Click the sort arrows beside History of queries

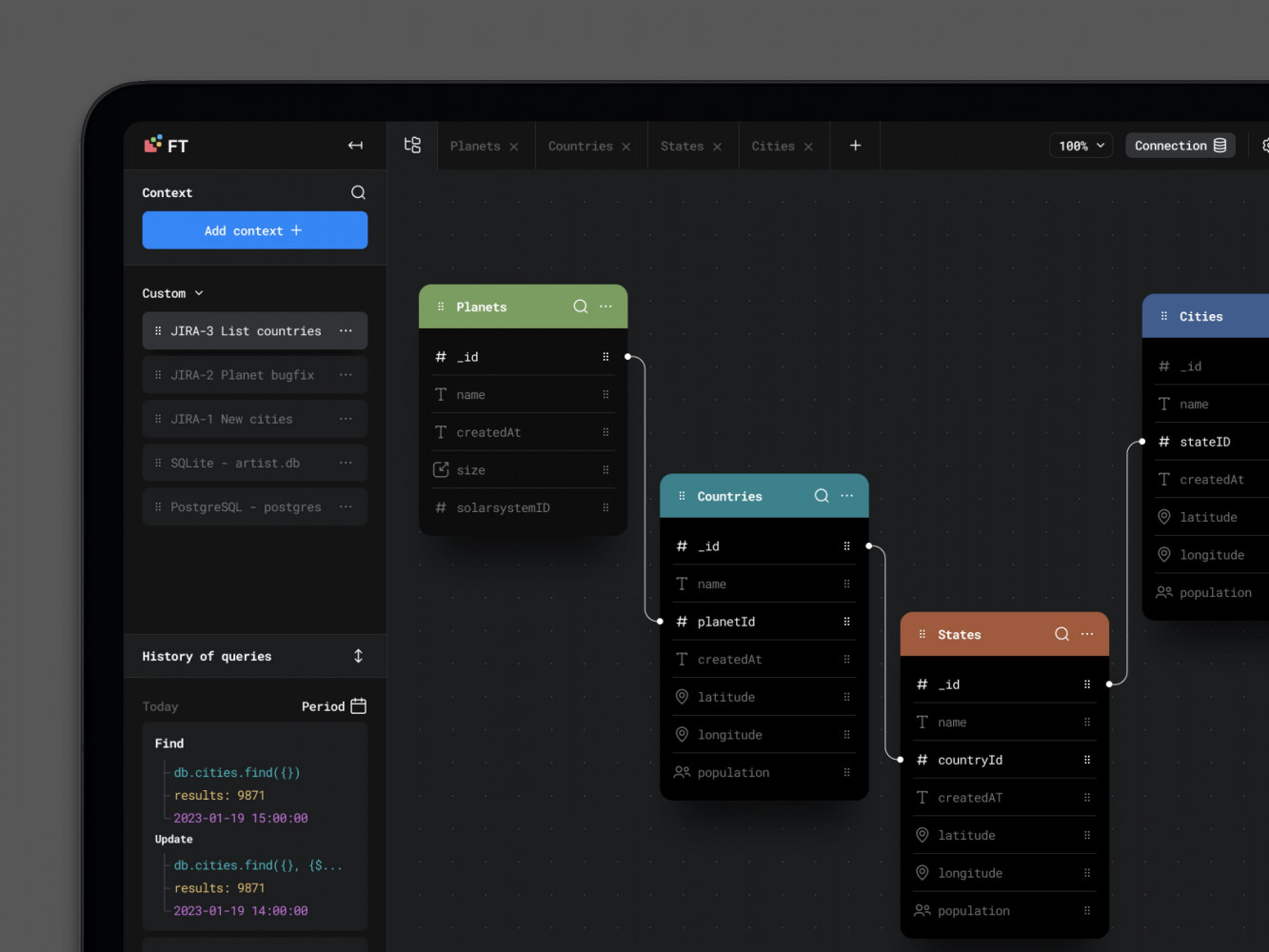[358, 656]
